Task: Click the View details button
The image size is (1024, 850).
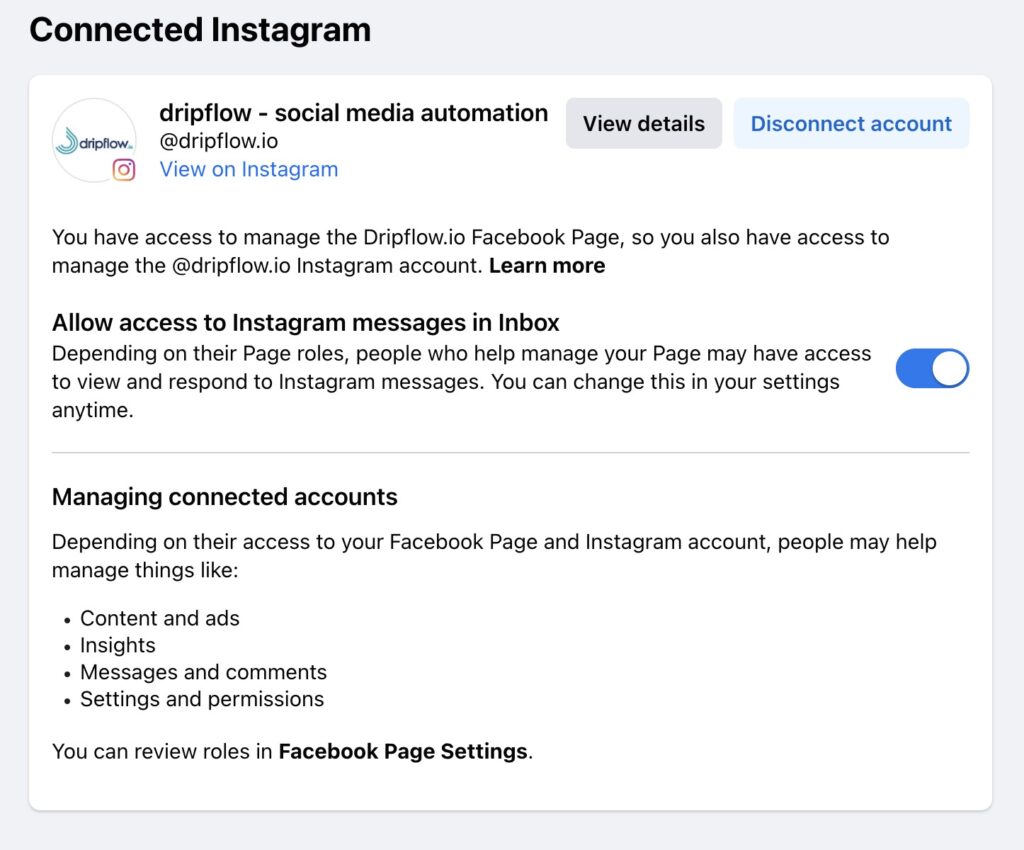Action: click(x=643, y=123)
